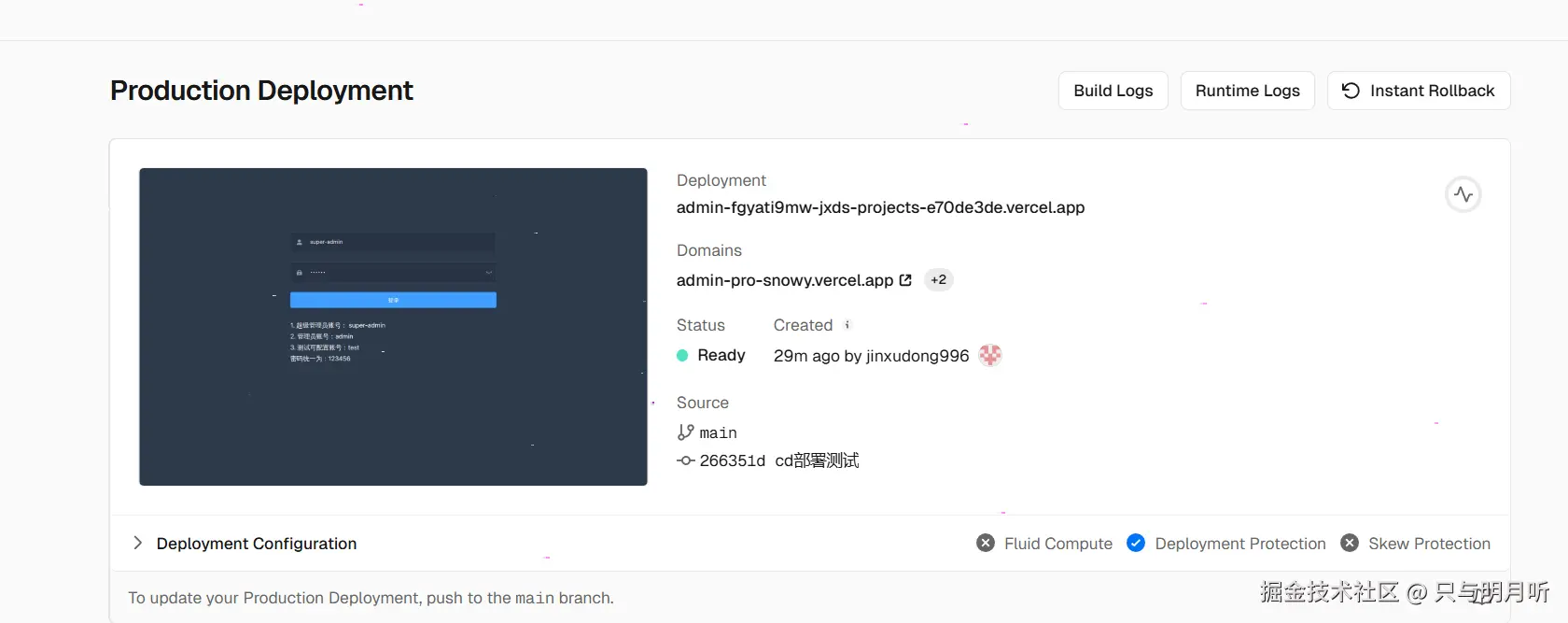Click the green Ready status dot
Viewport: 1568px width, 623px height.
[682, 355]
